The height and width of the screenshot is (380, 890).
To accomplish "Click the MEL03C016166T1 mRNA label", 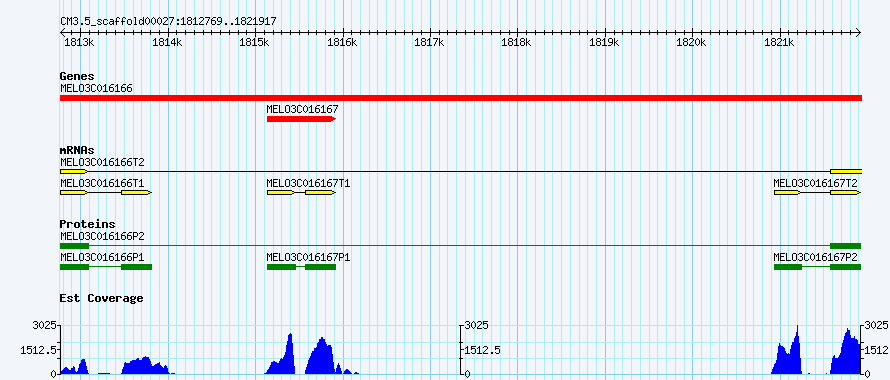I will (x=102, y=183).
